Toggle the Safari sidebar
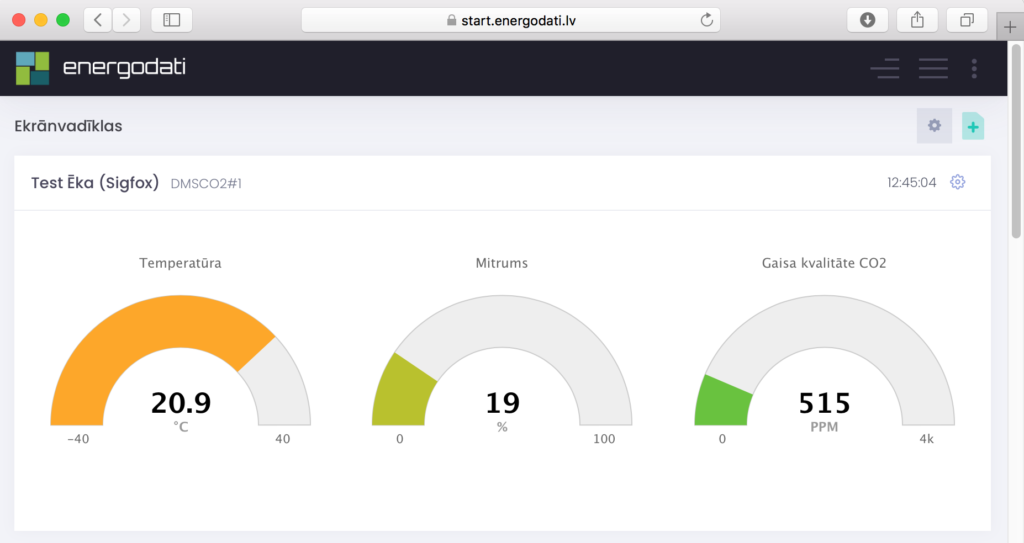The image size is (1024, 543). coord(172,20)
